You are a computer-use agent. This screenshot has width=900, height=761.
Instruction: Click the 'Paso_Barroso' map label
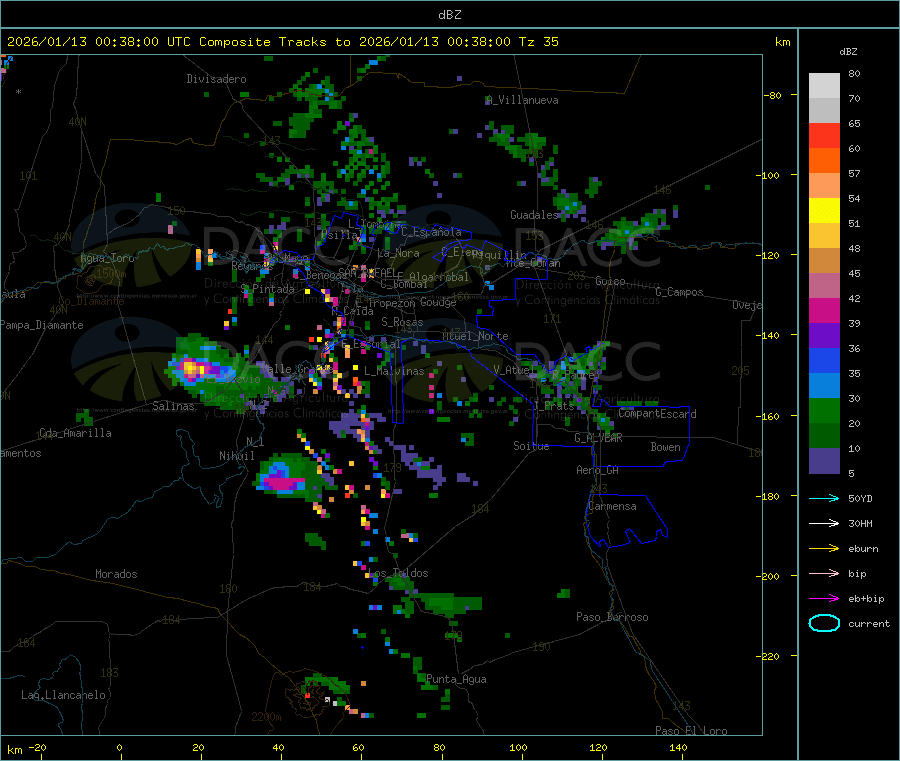point(612,617)
